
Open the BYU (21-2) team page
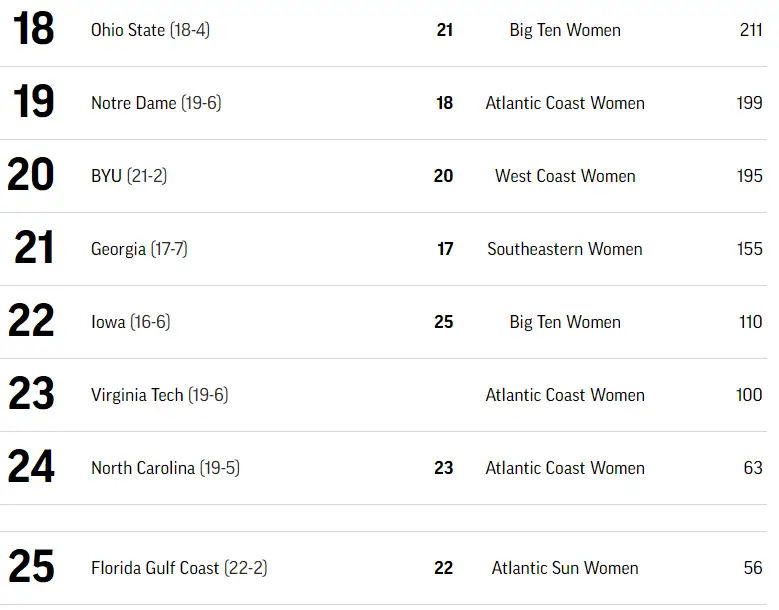click(x=129, y=176)
